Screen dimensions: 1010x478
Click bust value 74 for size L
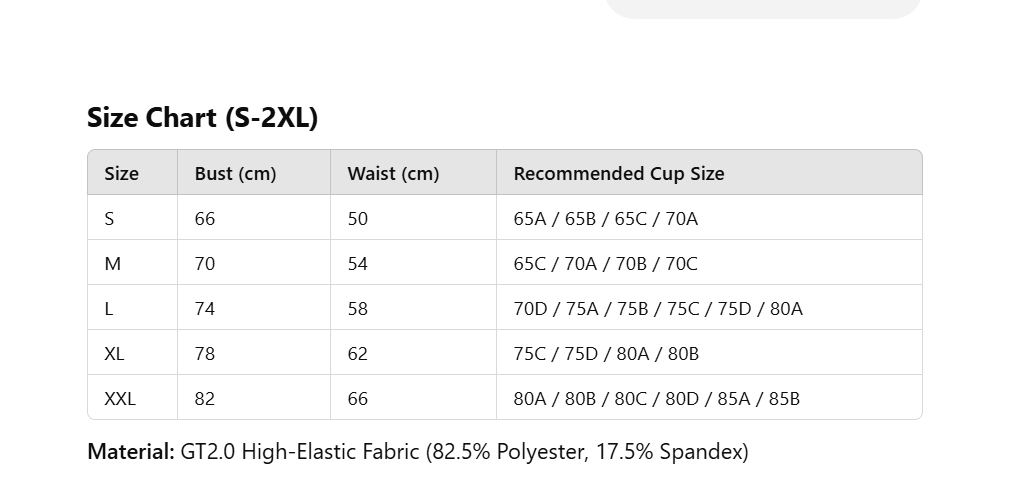(205, 308)
